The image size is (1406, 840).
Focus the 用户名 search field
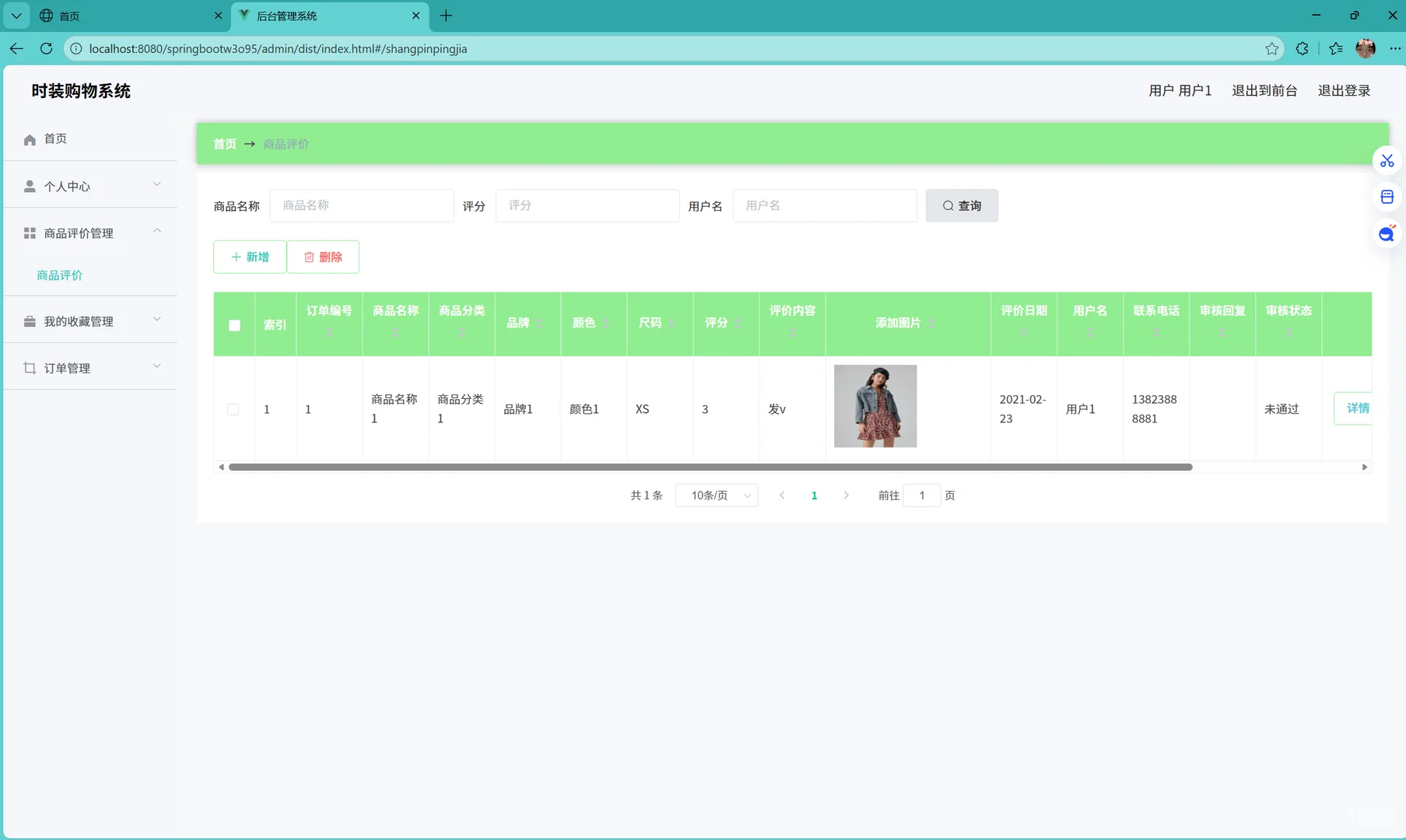click(x=825, y=205)
